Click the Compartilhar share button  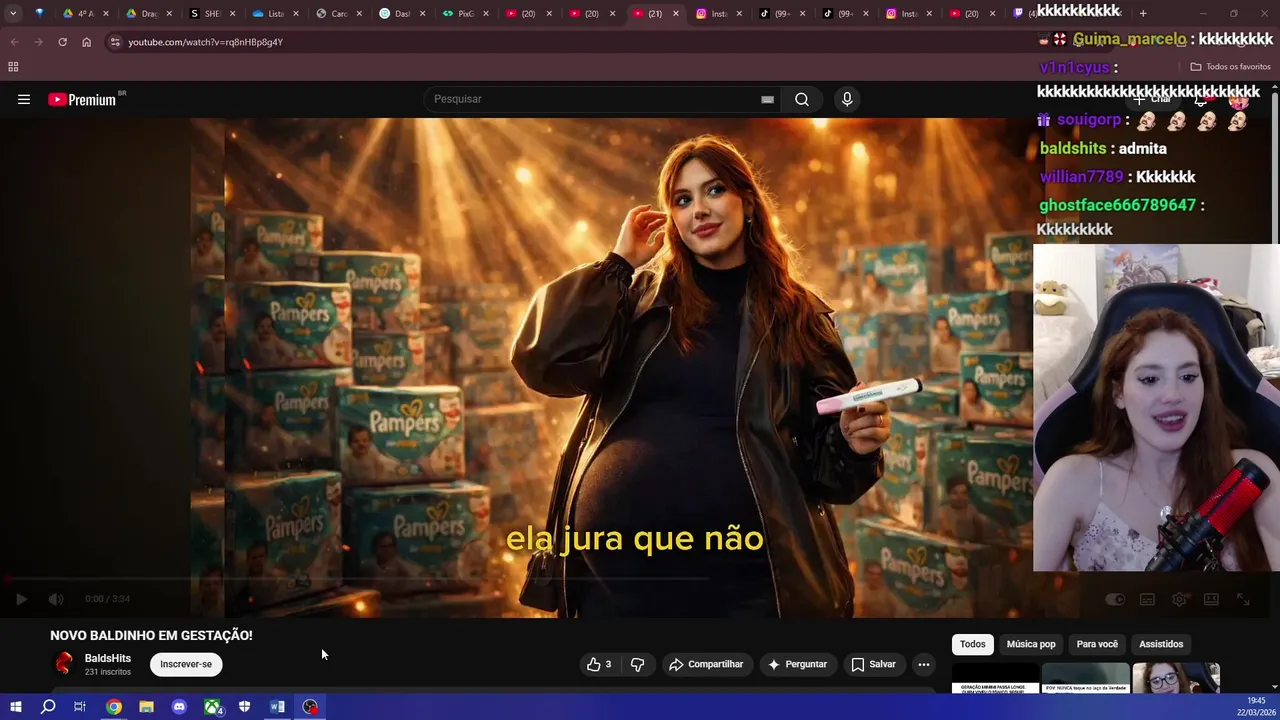pyautogui.click(x=707, y=664)
